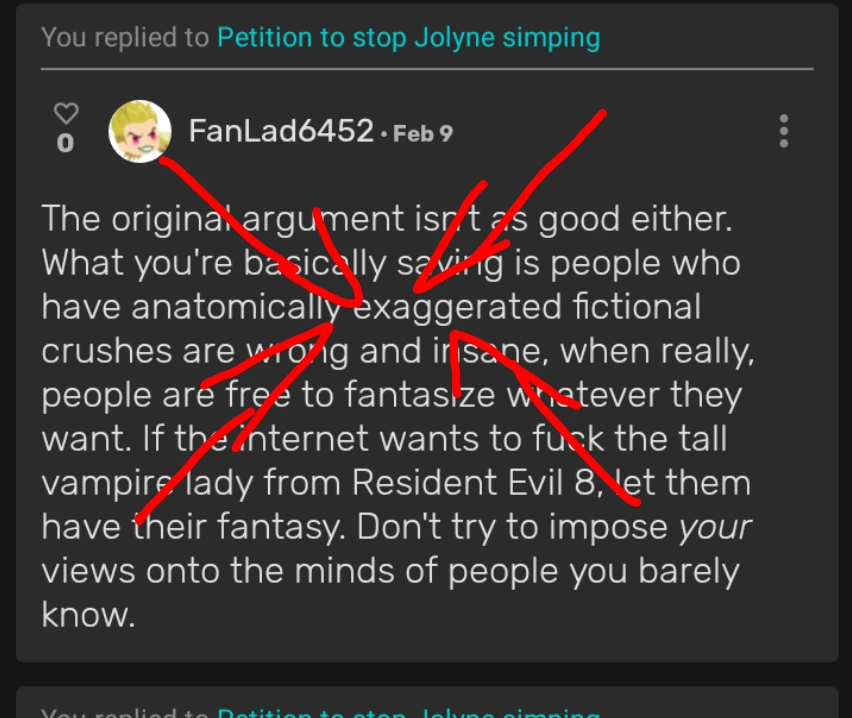Click the zero like count number
The height and width of the screenshot is (718, 852).
(x=65, y=143)
